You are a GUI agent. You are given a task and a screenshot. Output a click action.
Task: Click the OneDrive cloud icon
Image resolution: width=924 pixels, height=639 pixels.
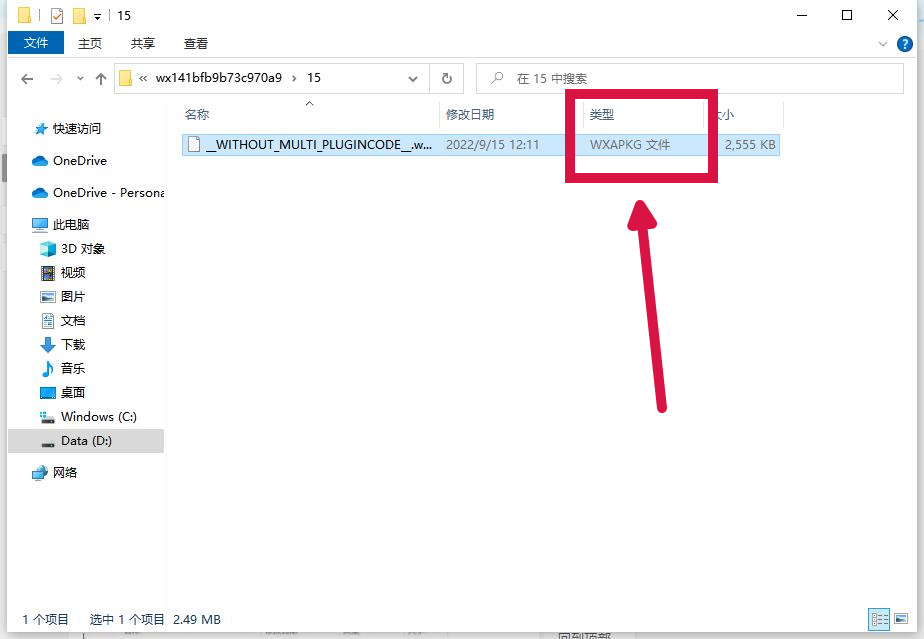[x=39, y=161]
